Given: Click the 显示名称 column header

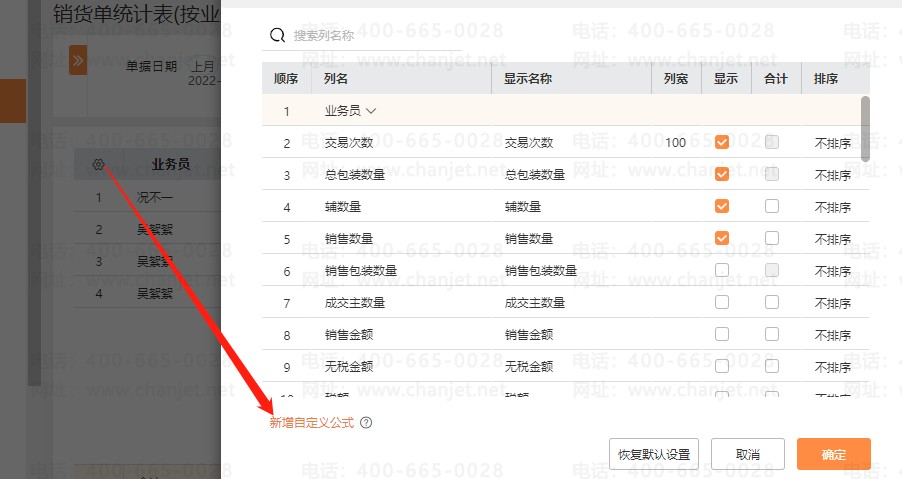Looking at the screenshot, I should [x=528, y=79].
